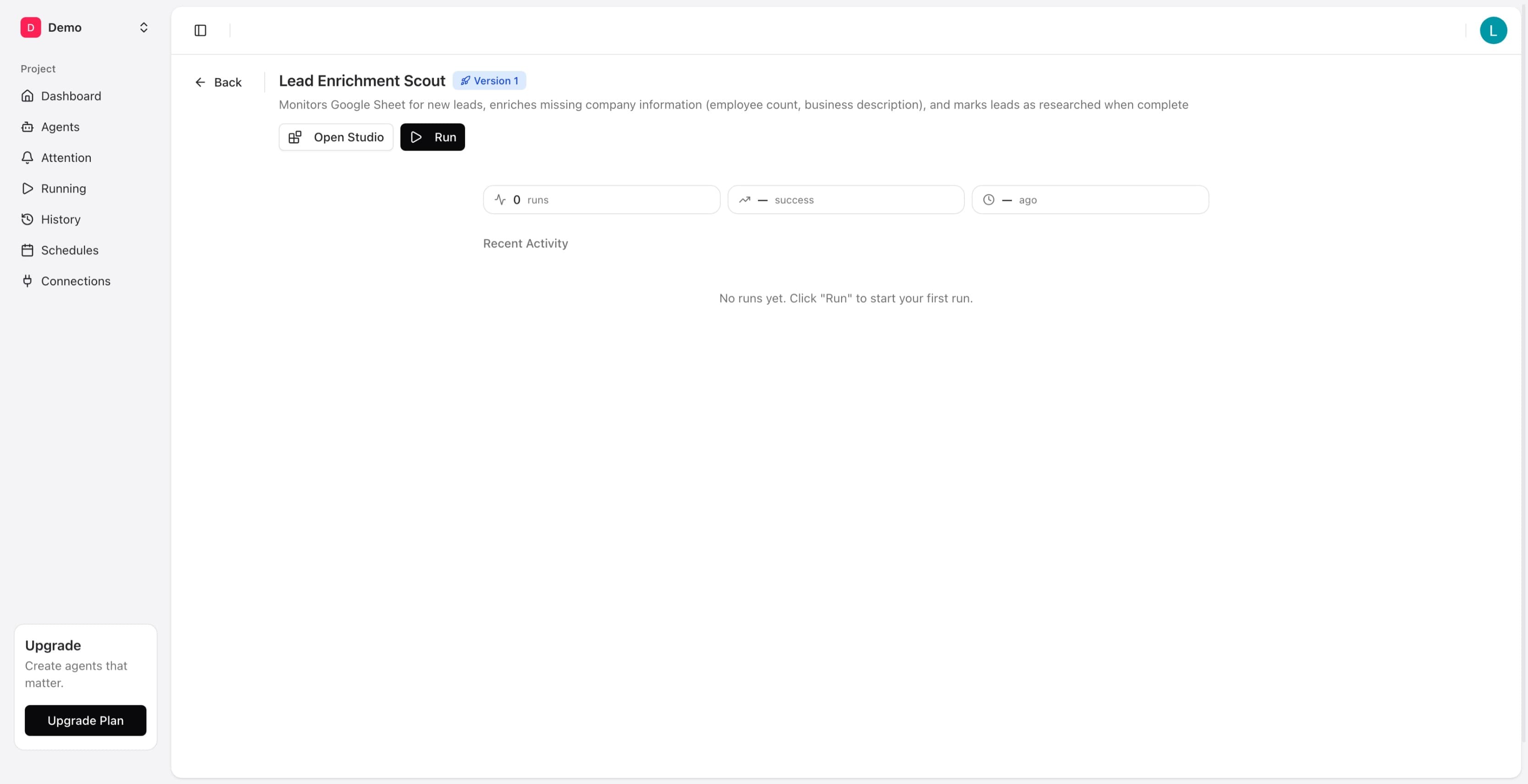Select the Agents section icon

pos(28,127)
